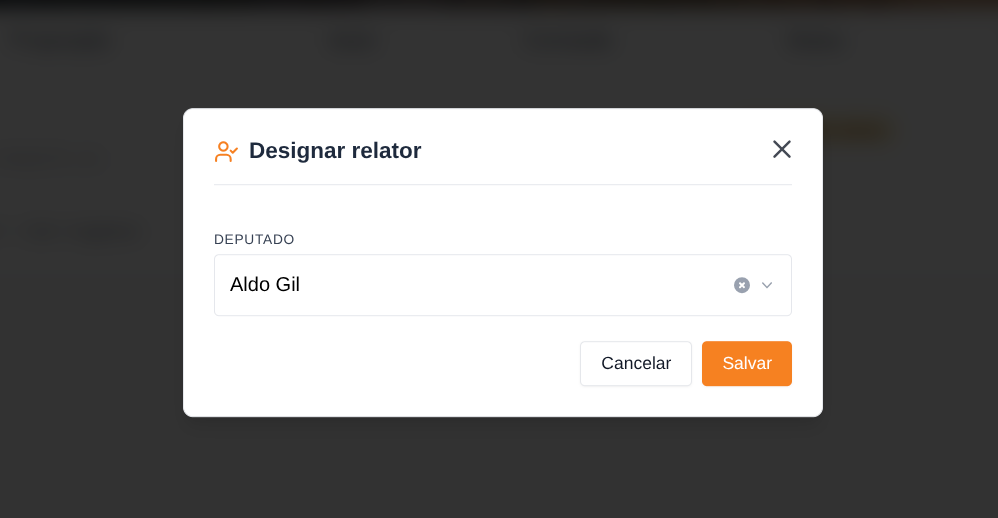Remove Aldo Gil using the gray x icon
This screenshot has height=518, width=998.
(741, 285)
